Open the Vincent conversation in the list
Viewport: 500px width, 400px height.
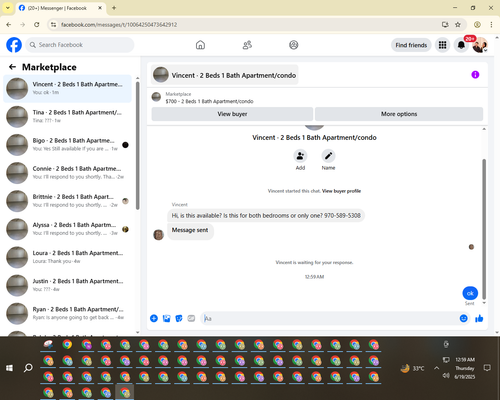(x=67, y=89)
